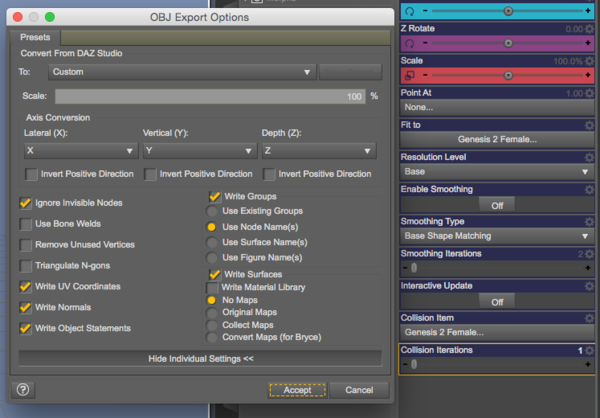This screenshot has width=600, height=418.
Task: Select Use Figure Name(s) radio
Action: (x=212, y=258)
